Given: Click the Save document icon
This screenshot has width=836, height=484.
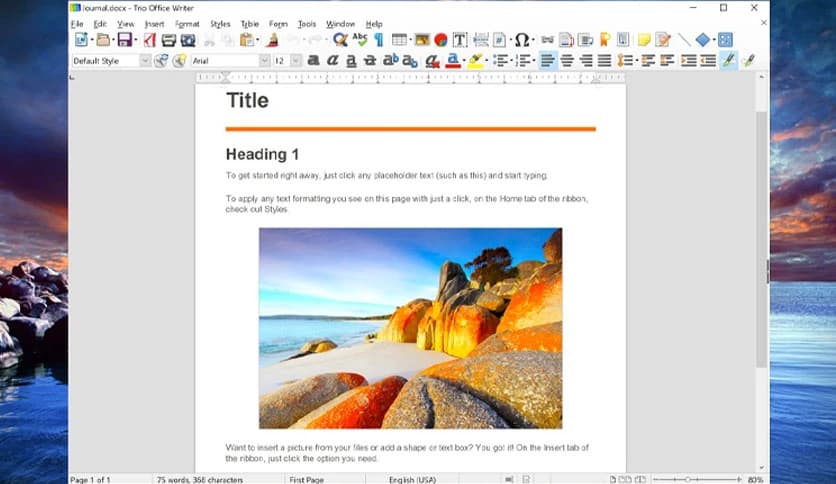Looking at the screenshot, I should pyautogui.click(x=124, y=40).
